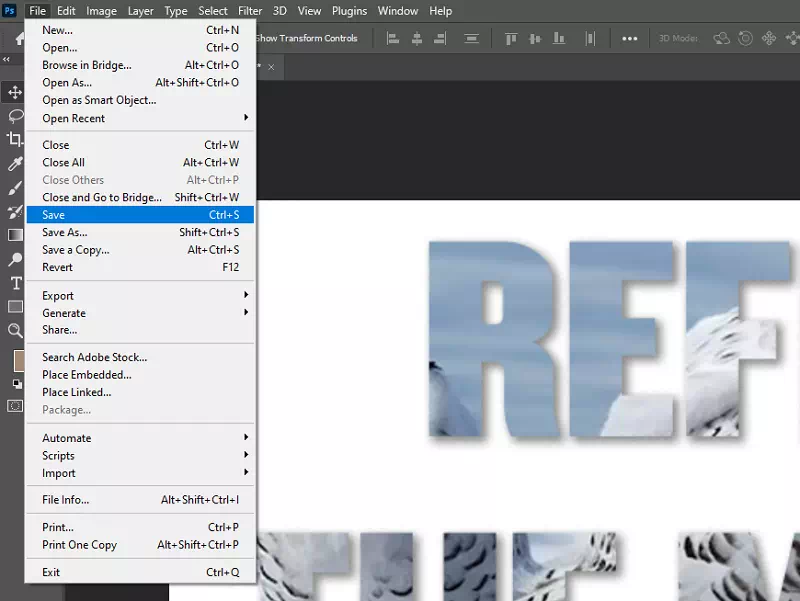The image size is (800, 601).
Task: Select the Gradient tool
Action: tap(15, 235)
